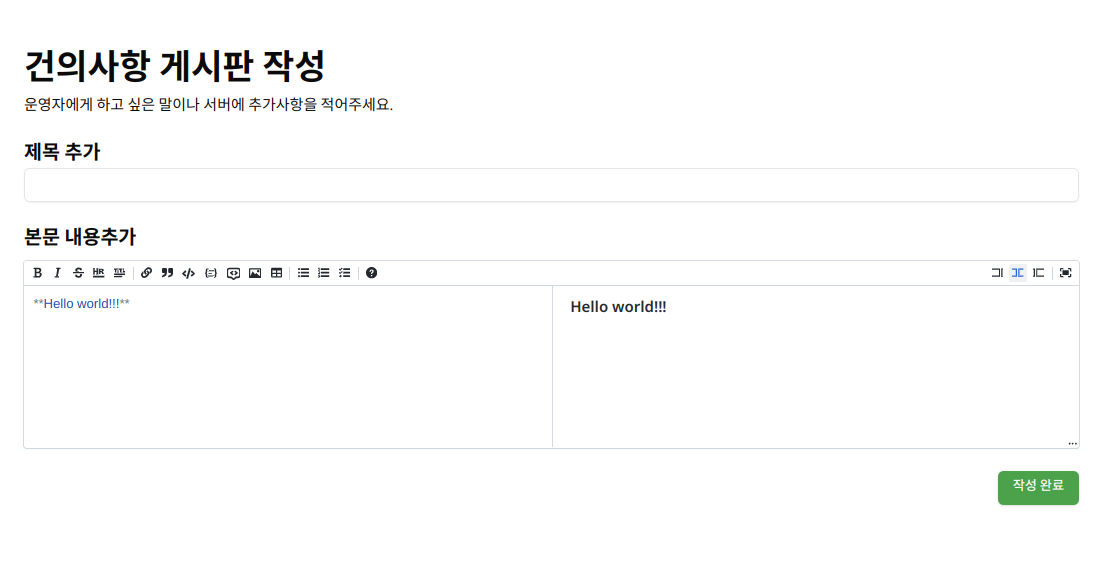The height and width of the screenshot is (567, 1117).
Task: Insert inline code with the </> icon
Action: [188, 273]
